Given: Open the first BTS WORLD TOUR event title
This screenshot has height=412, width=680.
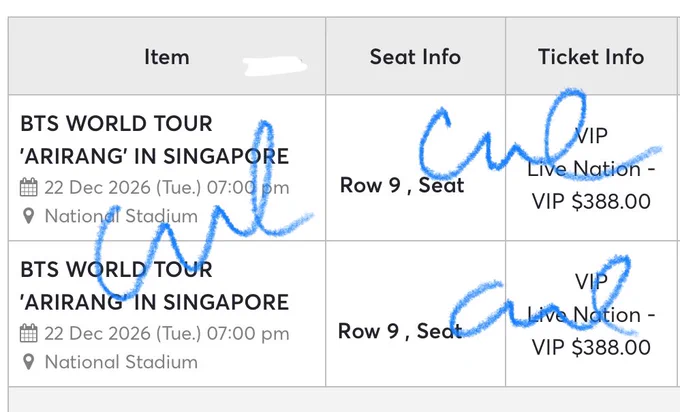Looking at the screenshot, I should pyautogui.click(x=154, y=140).
